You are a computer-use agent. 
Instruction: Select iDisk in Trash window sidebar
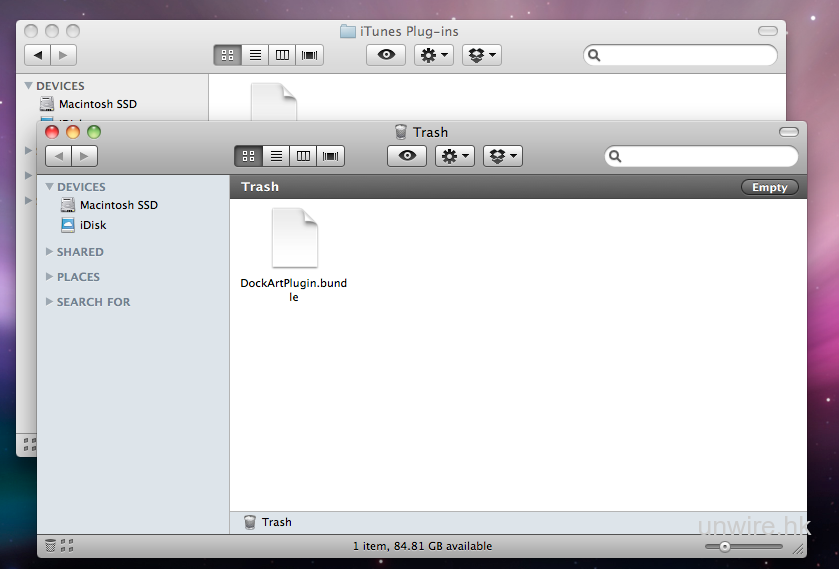[x=92, y=225]
